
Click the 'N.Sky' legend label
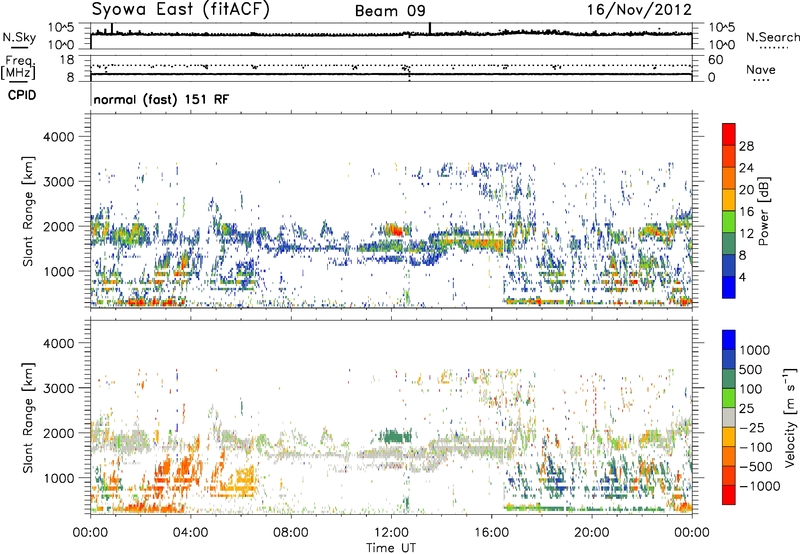19,37
